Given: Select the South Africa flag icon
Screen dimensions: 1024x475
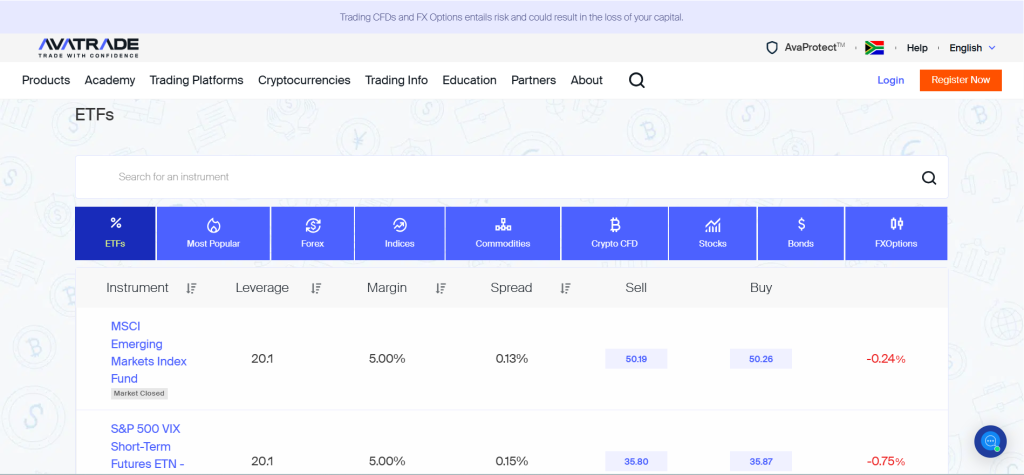Looking at the screenshot, I should click(x=874, y=48).
